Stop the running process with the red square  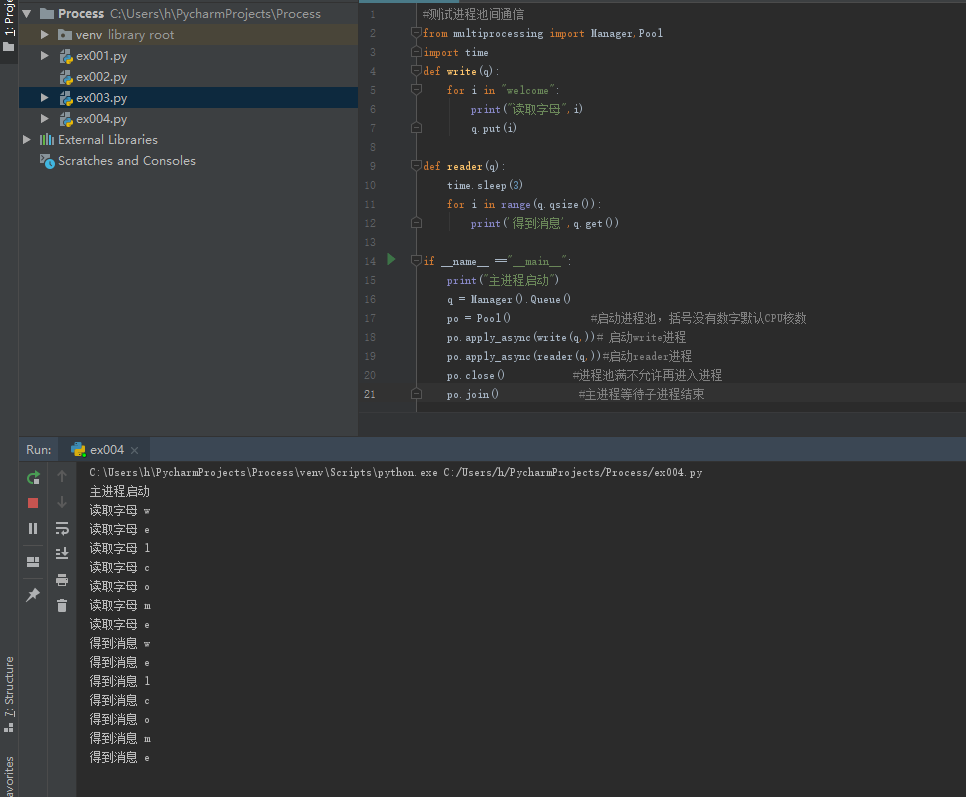click(33, 503)
